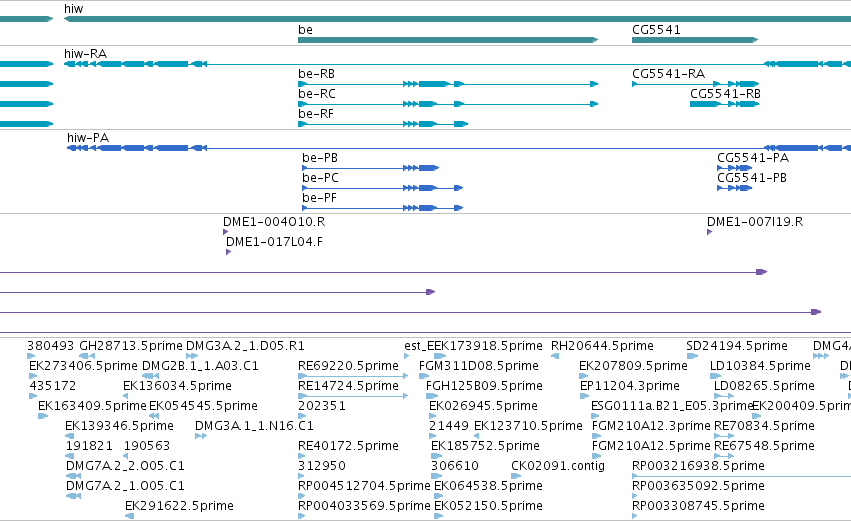Select the CG5541 gene bar

click(x=695, y=40)
